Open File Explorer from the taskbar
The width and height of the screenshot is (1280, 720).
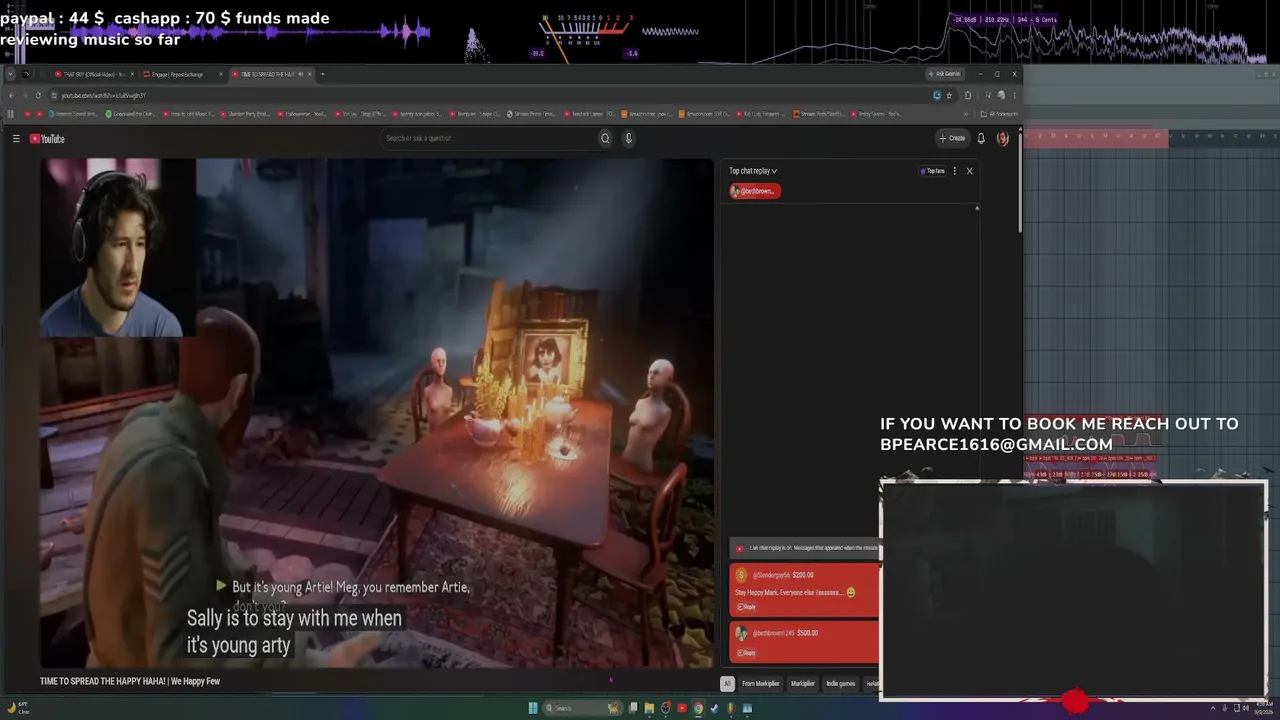point(649,708)
